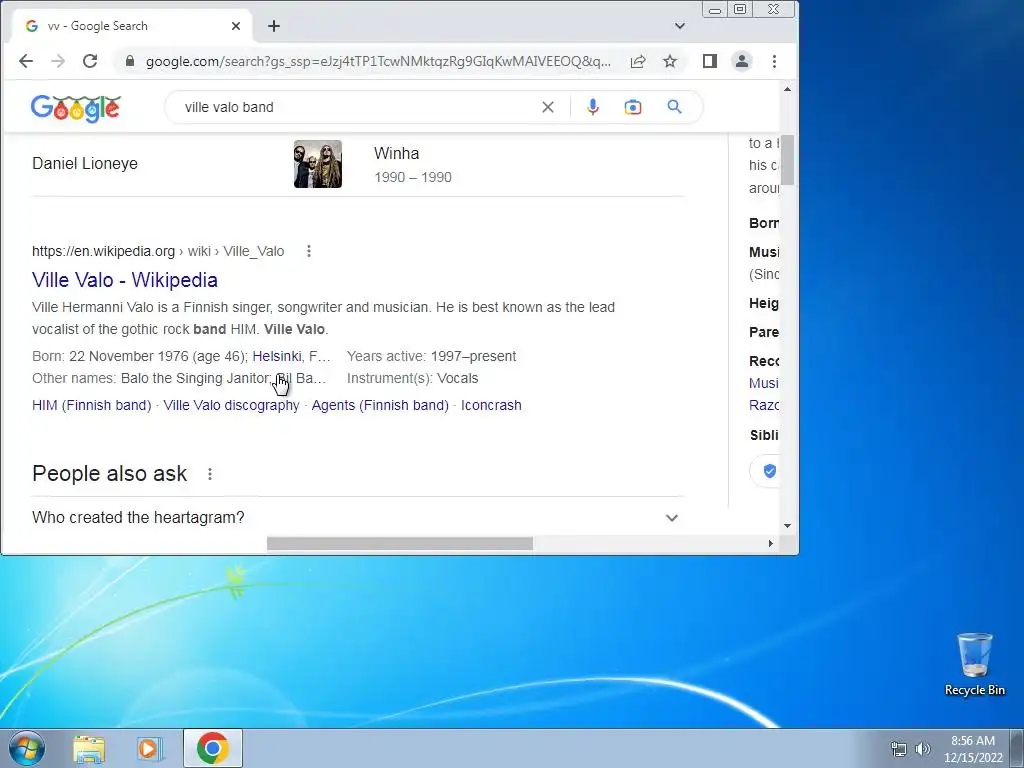Screen dimensions: 1024x768
Task: Open Windows Explorer from the taskbar
Action: [x=89, y=748]
